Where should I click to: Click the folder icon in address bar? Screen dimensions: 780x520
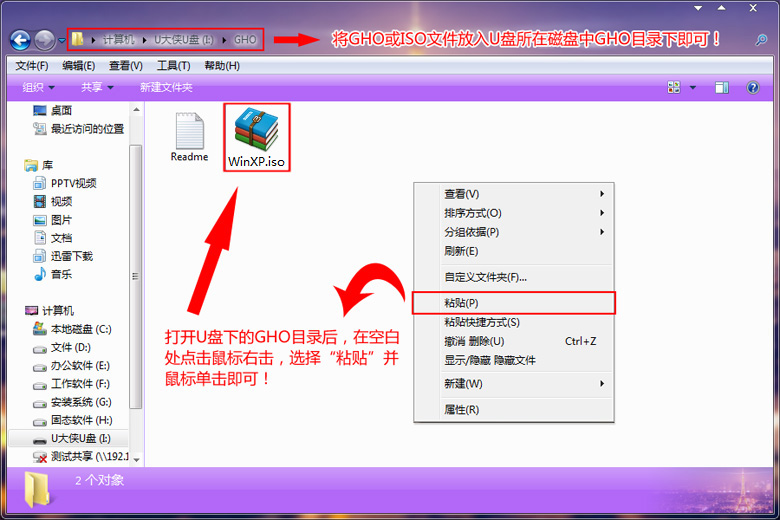[x=78, y=39]
